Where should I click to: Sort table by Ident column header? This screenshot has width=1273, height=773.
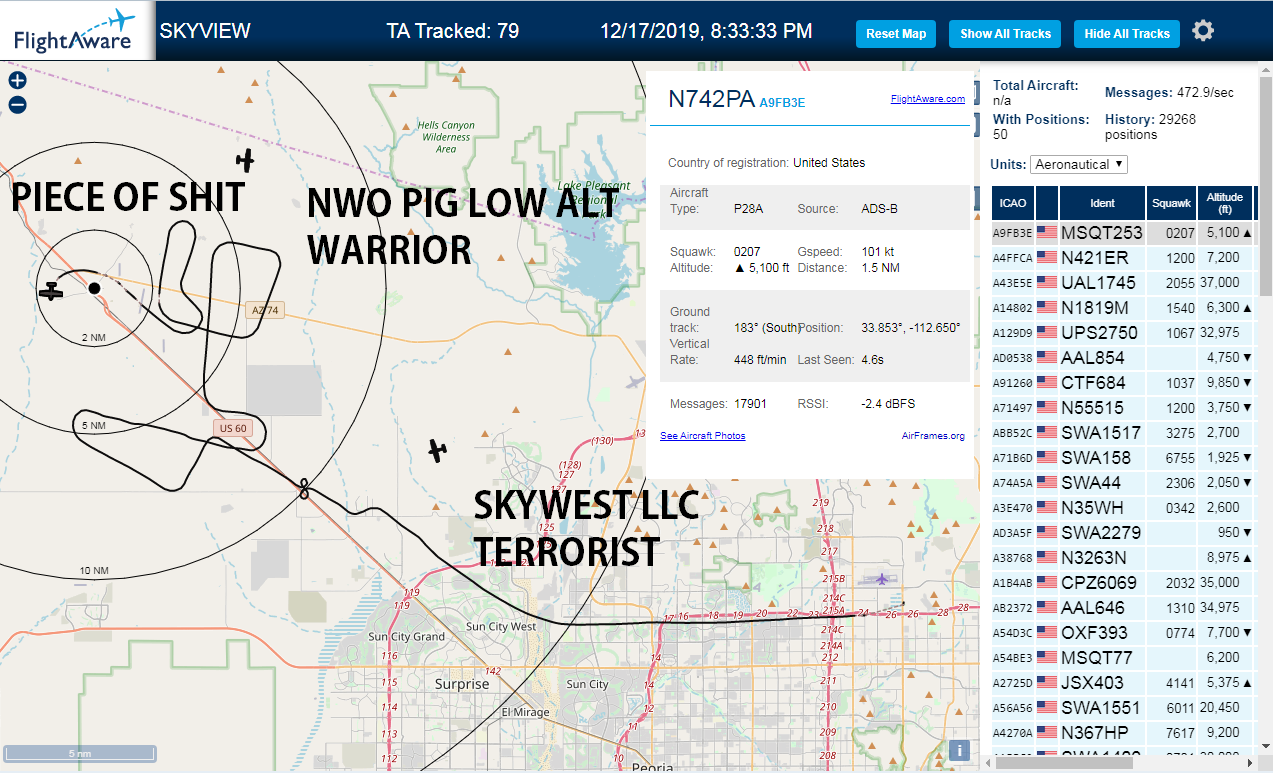pos(1102,203)
